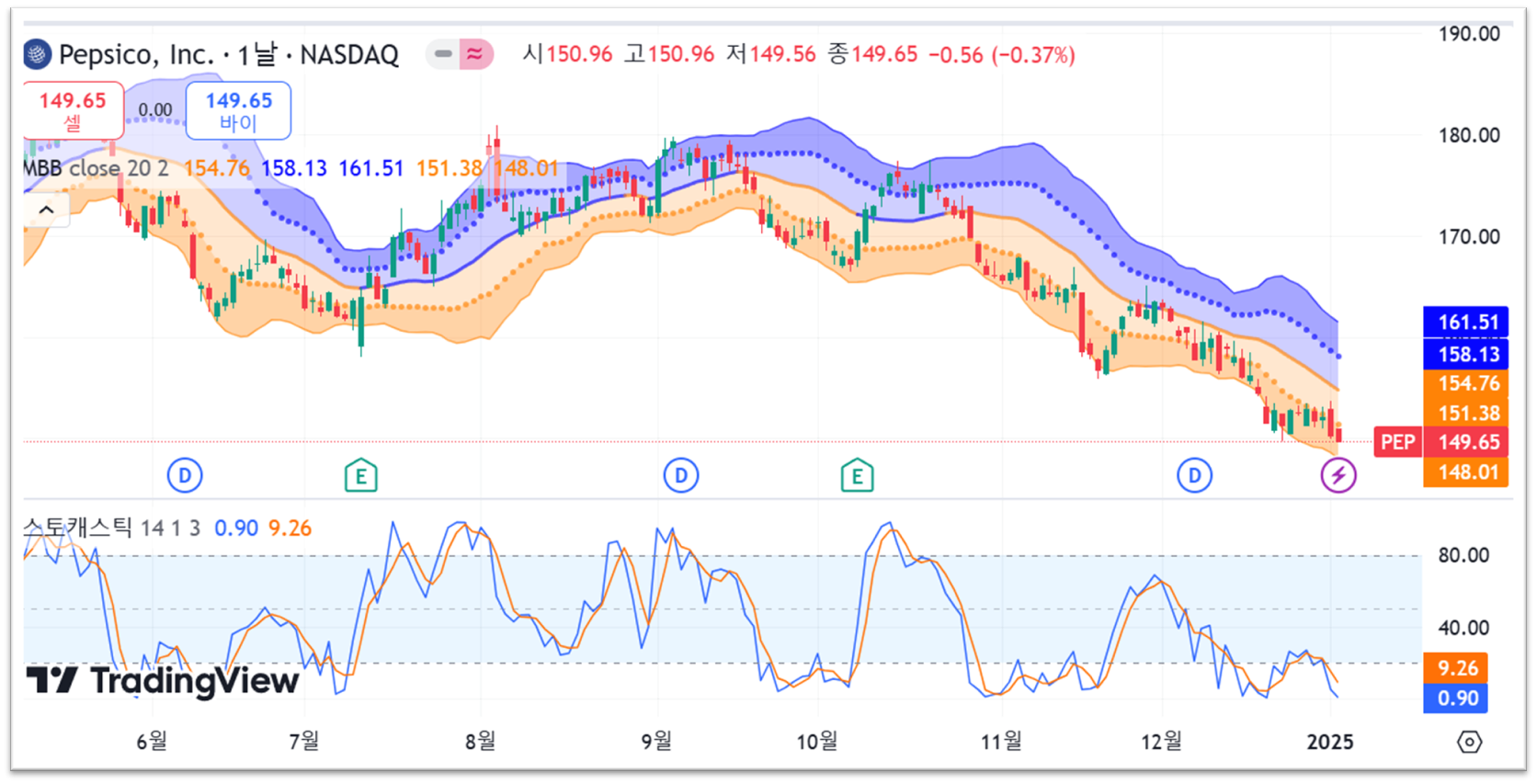Viewport: 1537px width, 784px height.
Task: Click the blue 0.90 stochastic value tag
Action: point(1456,699)
